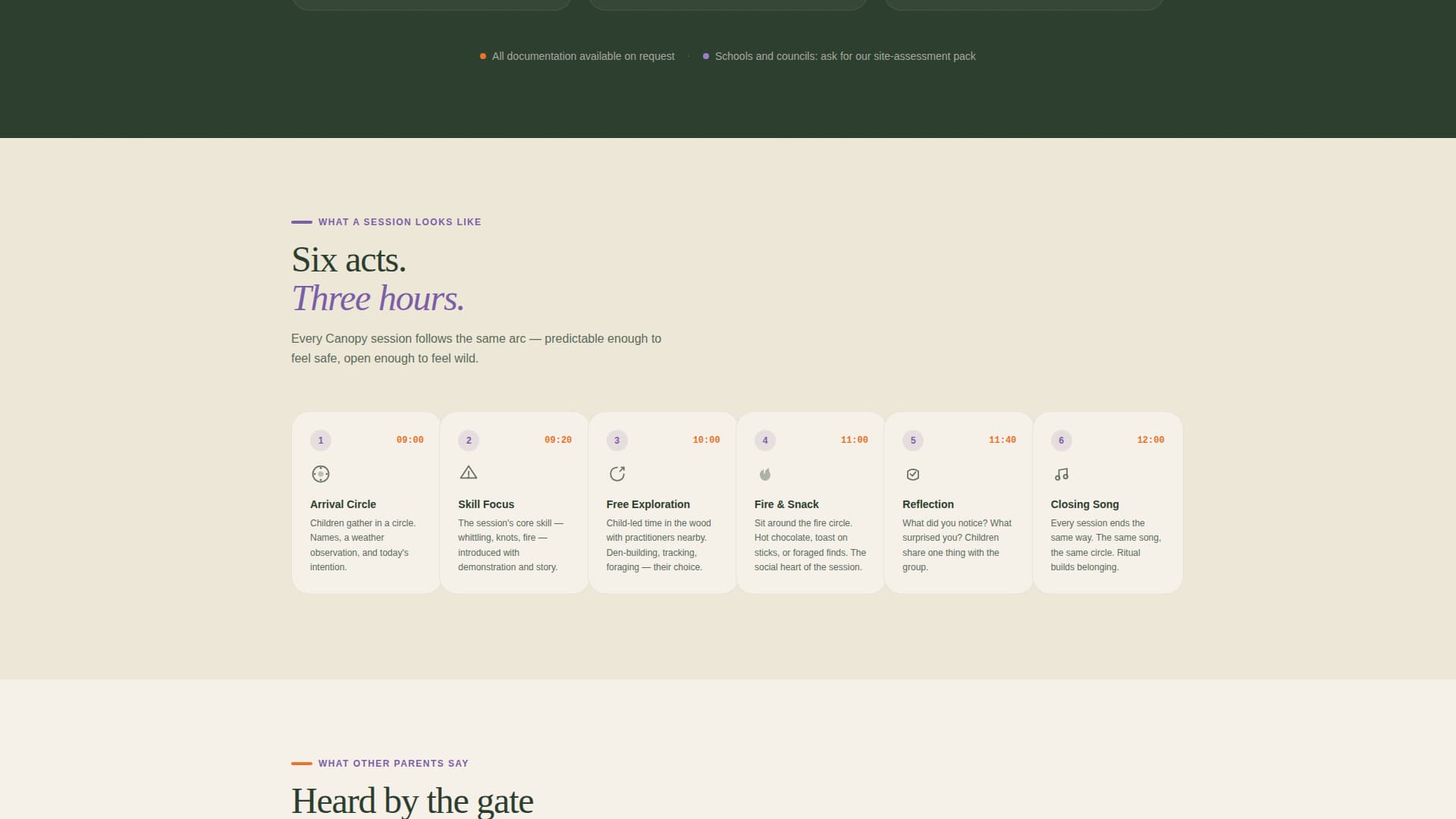Click step number 3 badge
Image resolution: width=1456 pixels, height=819 pixels.
(617, 441)
